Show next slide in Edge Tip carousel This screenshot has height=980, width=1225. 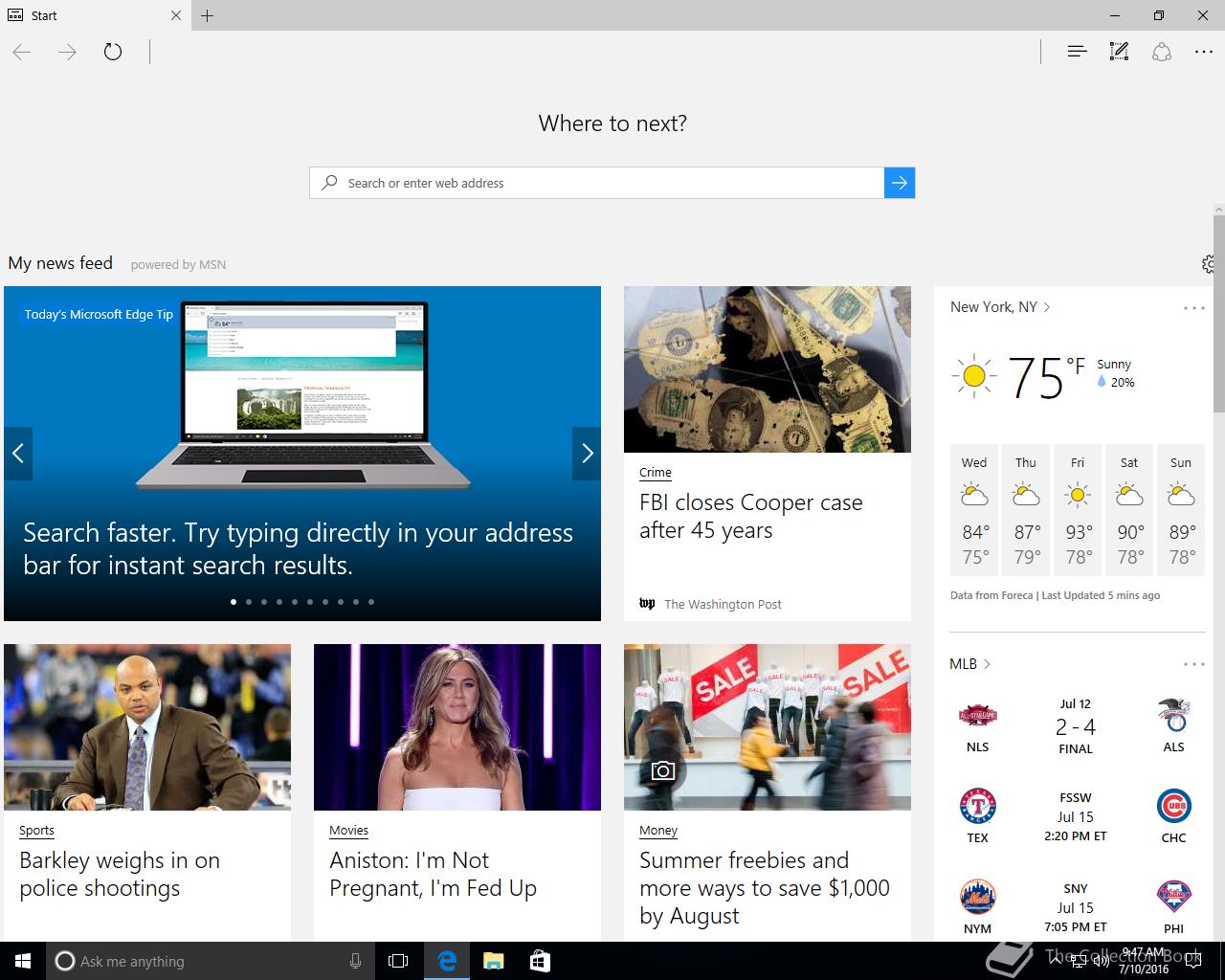(587, 454)
